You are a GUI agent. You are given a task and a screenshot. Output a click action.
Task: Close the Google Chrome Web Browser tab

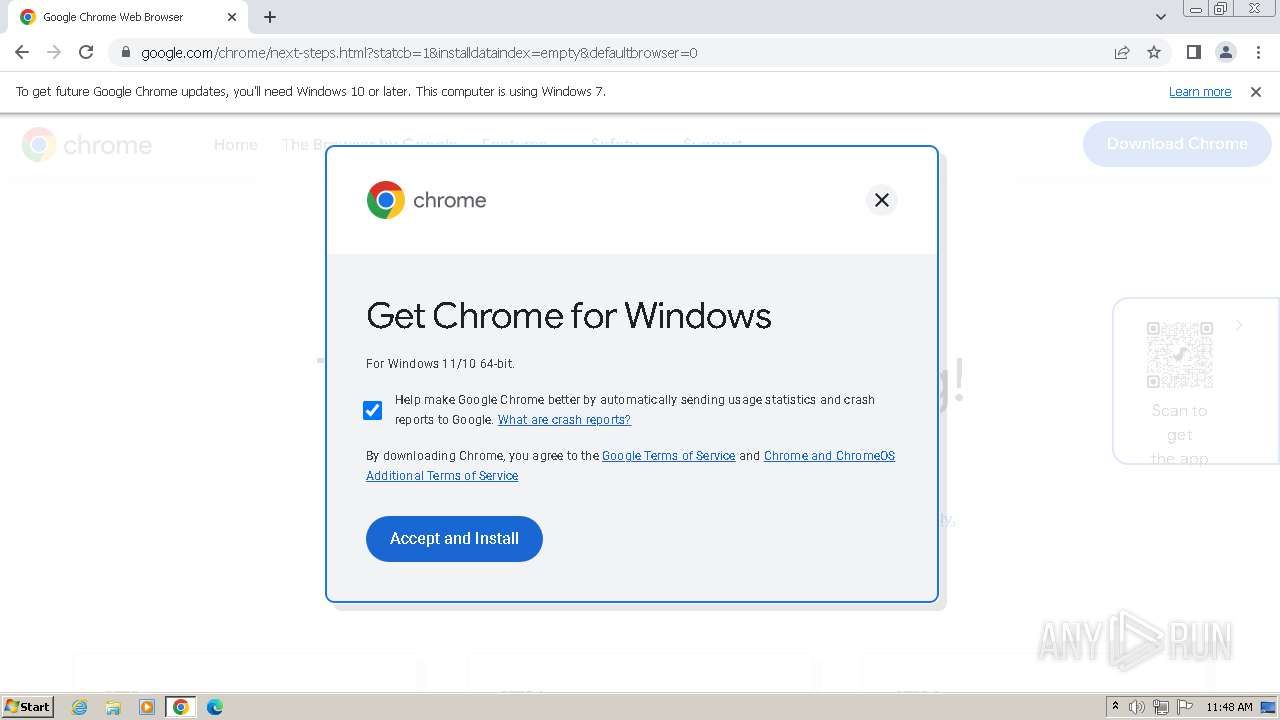pyautogui.click(x=232, y=17)
